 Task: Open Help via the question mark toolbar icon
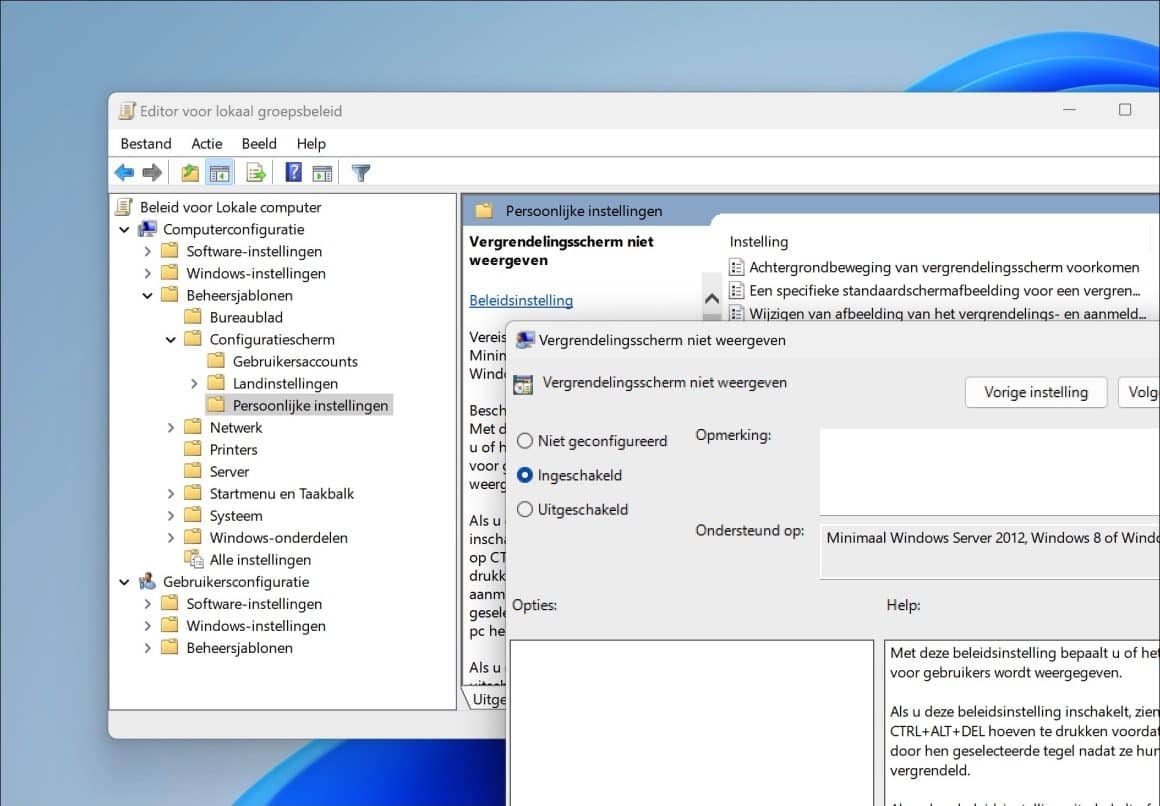(291, 172)
